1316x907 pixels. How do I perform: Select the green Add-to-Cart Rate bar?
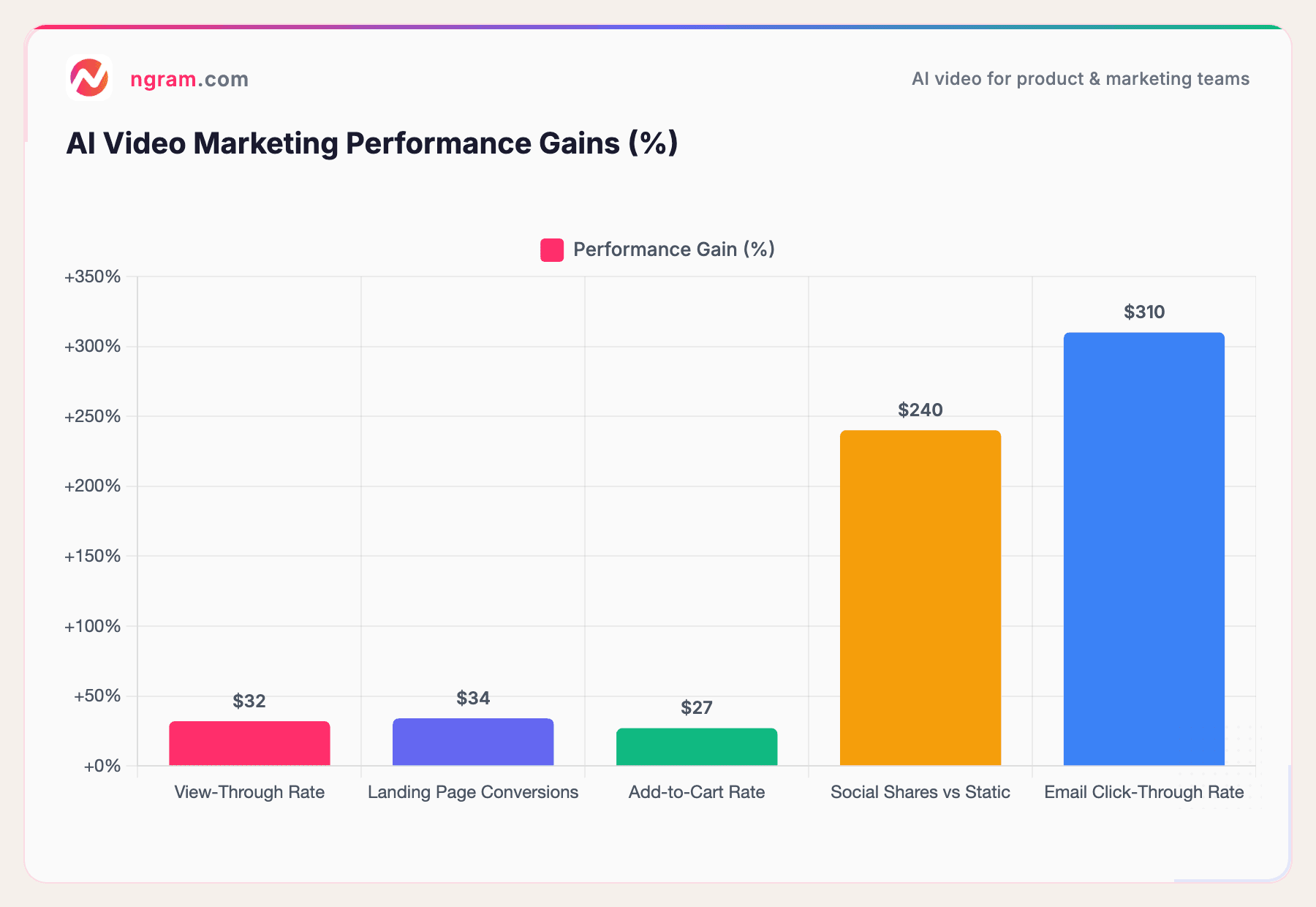[697, 746]
